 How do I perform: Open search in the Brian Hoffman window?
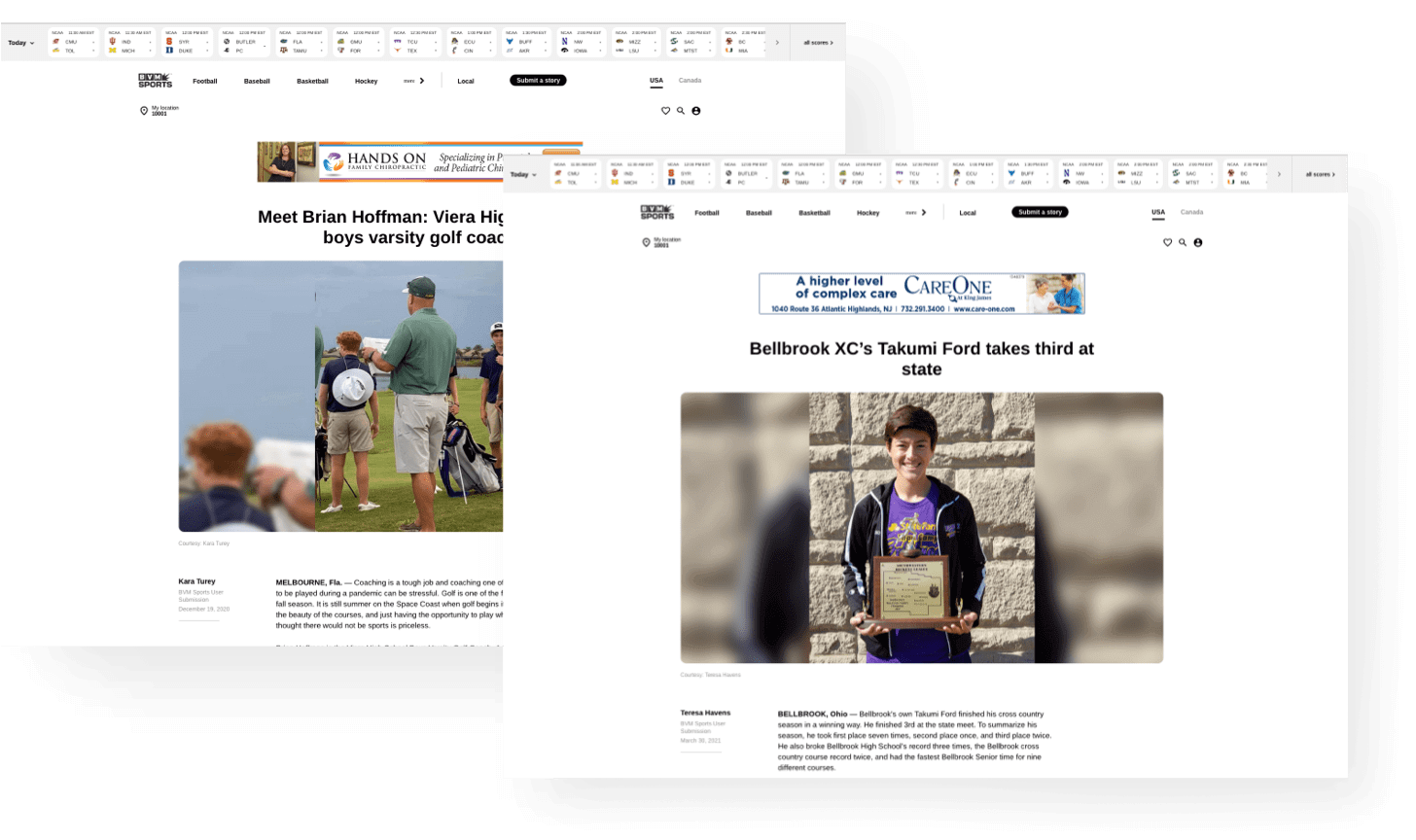681,111
